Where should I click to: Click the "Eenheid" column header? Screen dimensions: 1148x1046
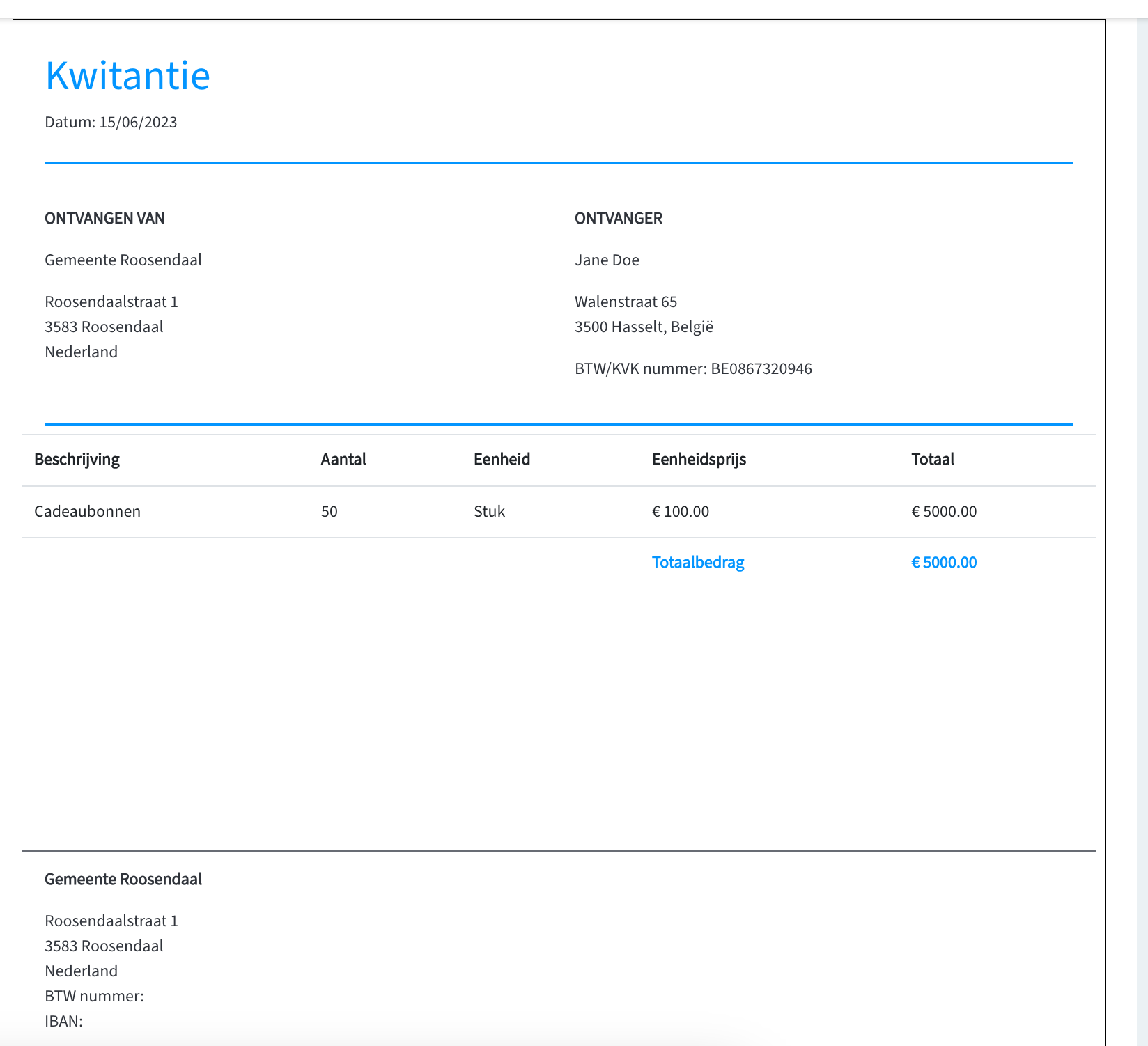(x=502, y=460)
